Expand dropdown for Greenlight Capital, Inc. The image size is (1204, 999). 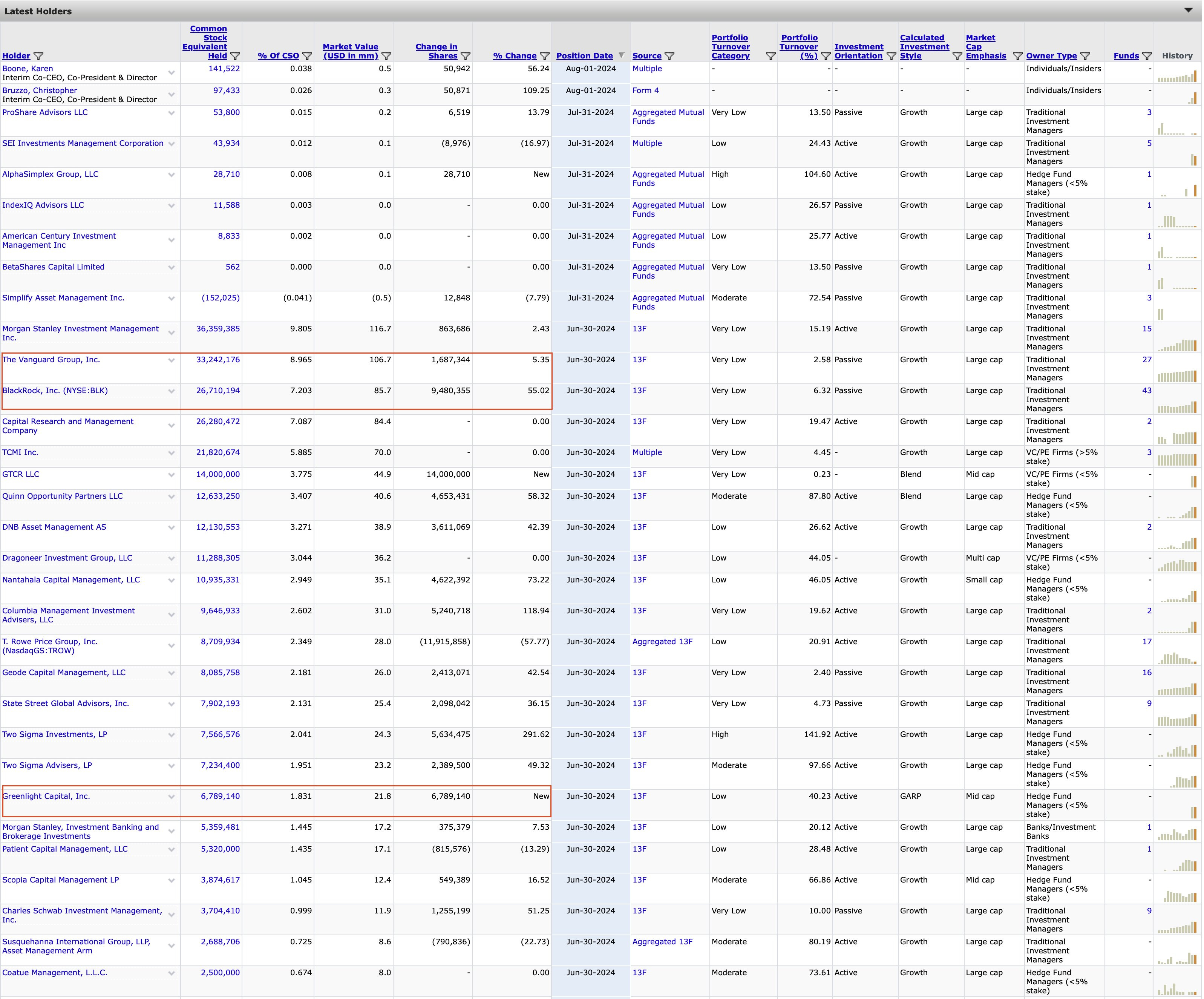pyautogui.click(x=172, y=797)
